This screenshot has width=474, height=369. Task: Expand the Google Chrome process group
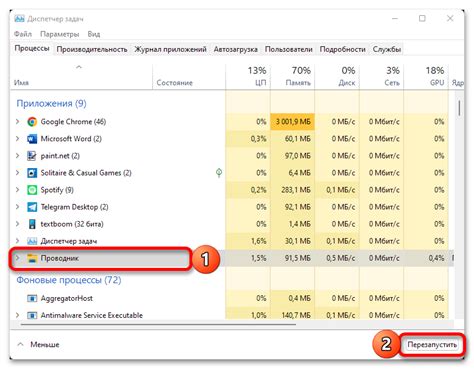[18, 122]
